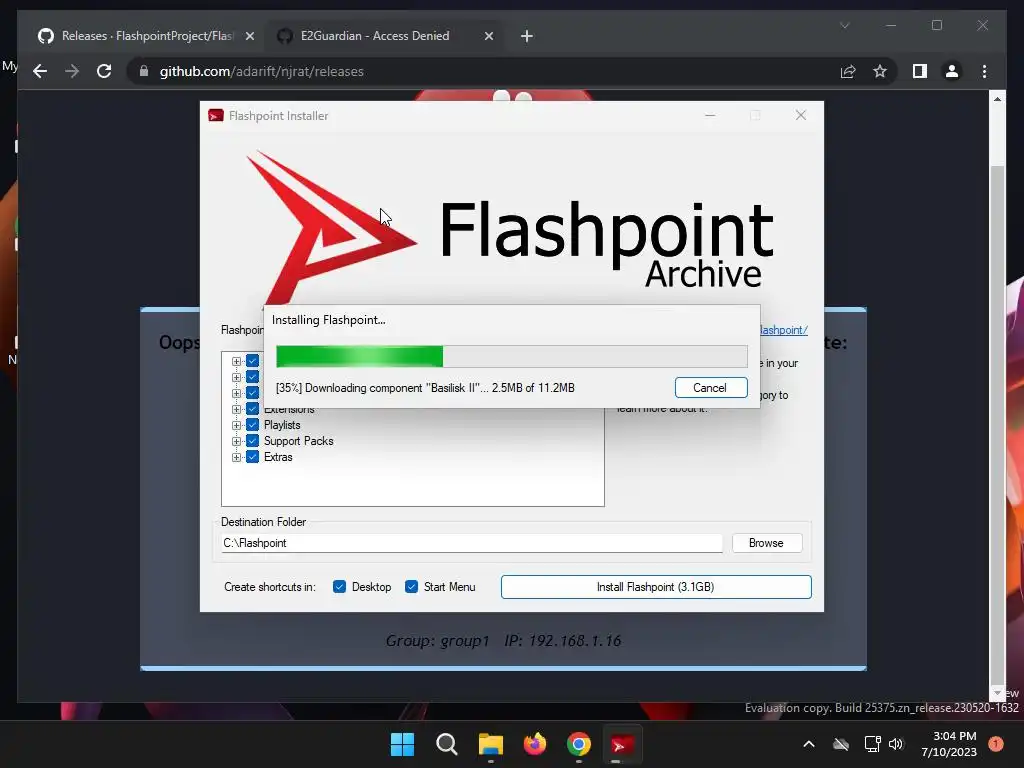Launch Firefox from the taskbar
Viewport: 1024px width, 768px height.
(534, 744)
